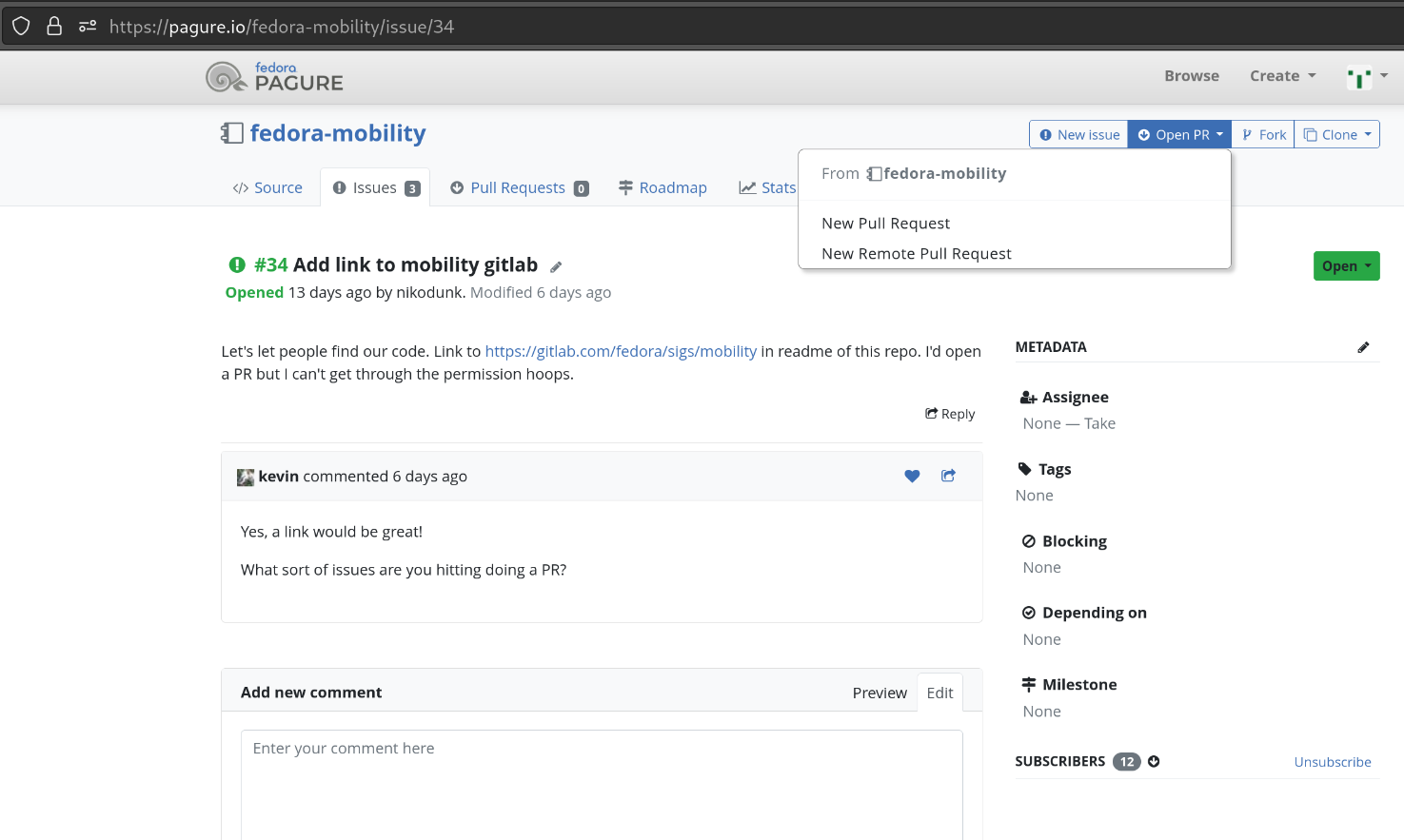Open the user avatar menu
Viewport: 1404px width, 840px height.
coord(1368,76)
